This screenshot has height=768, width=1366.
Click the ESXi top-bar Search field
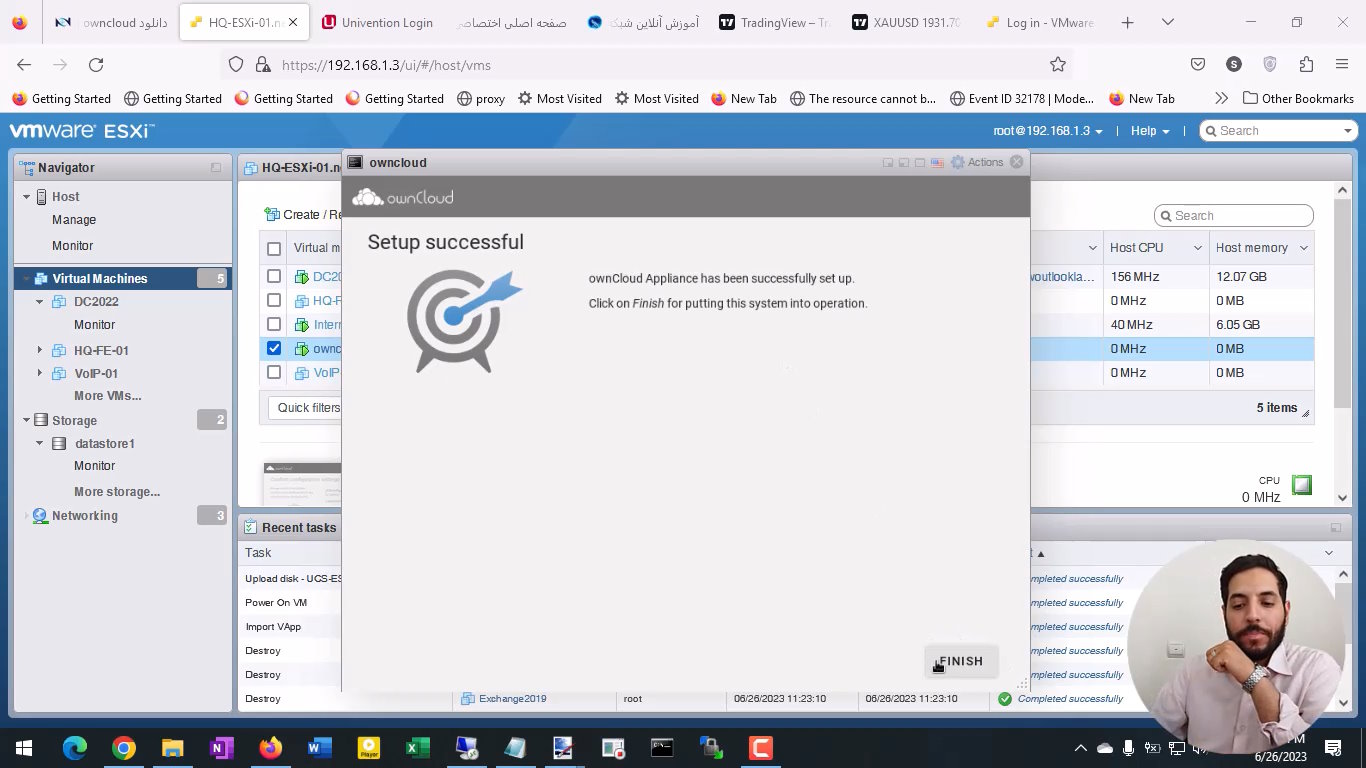click(x=1278, y=131)
